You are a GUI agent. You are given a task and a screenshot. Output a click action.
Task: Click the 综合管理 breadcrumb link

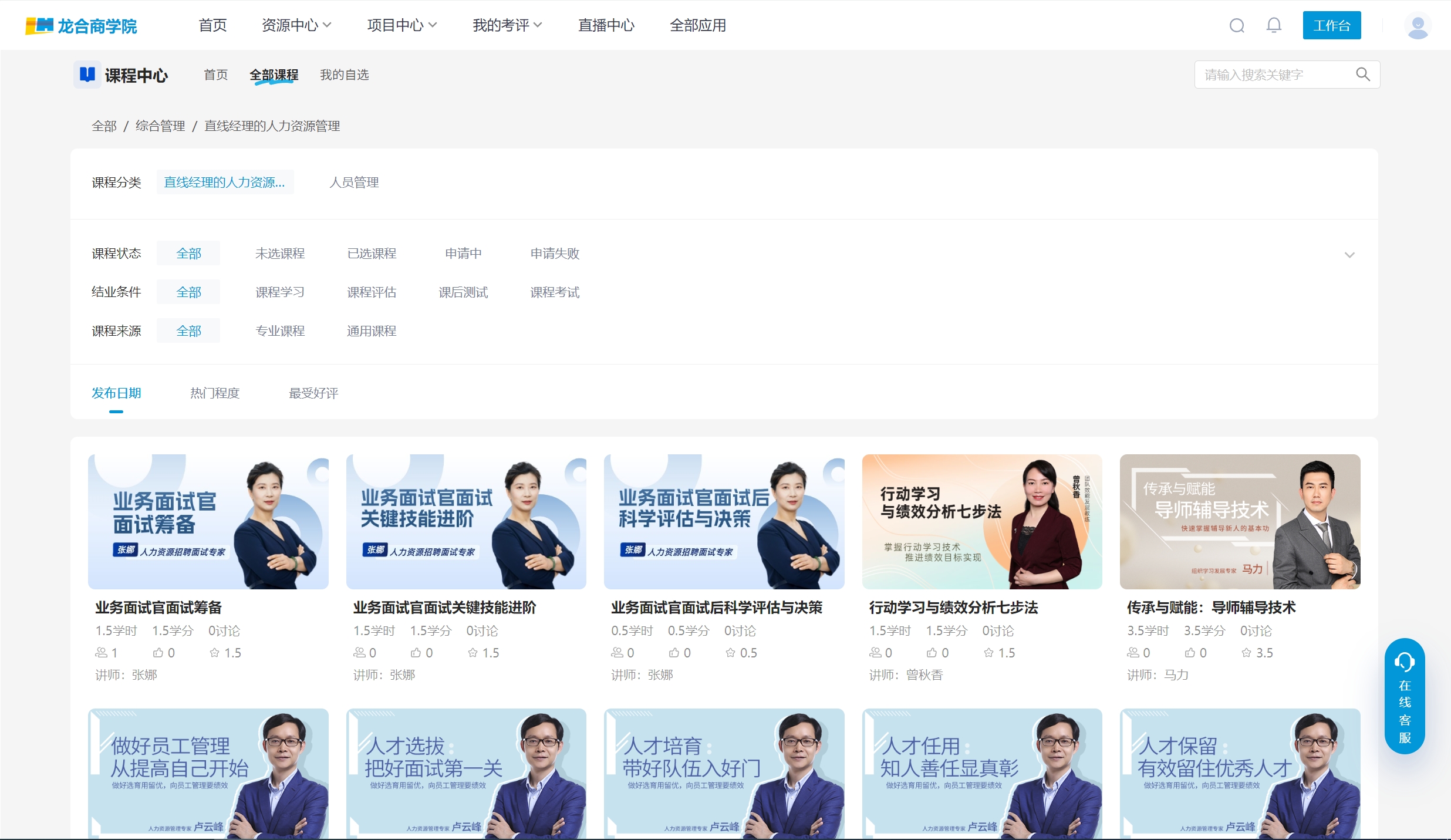160,126
